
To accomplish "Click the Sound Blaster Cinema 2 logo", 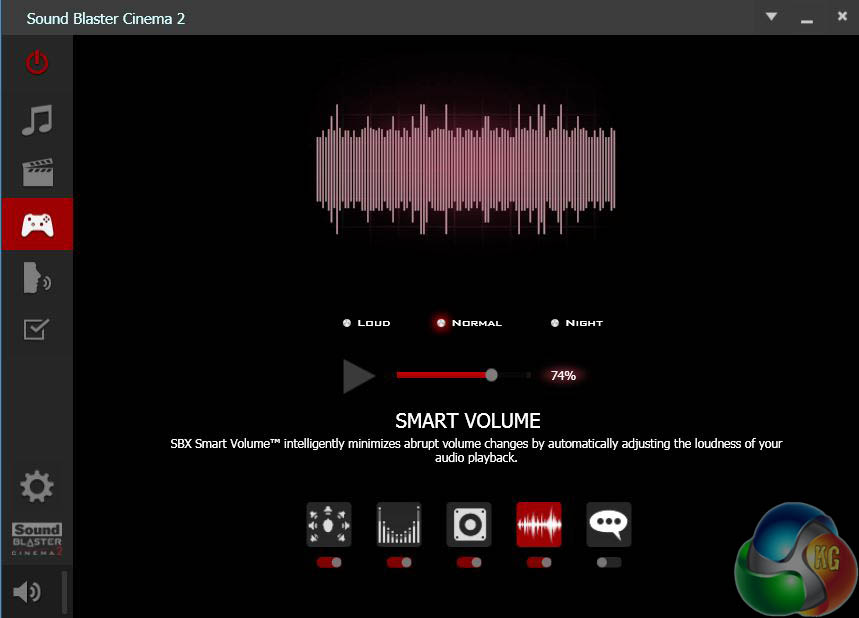I will pyautogui.click(x=37, y=539).
